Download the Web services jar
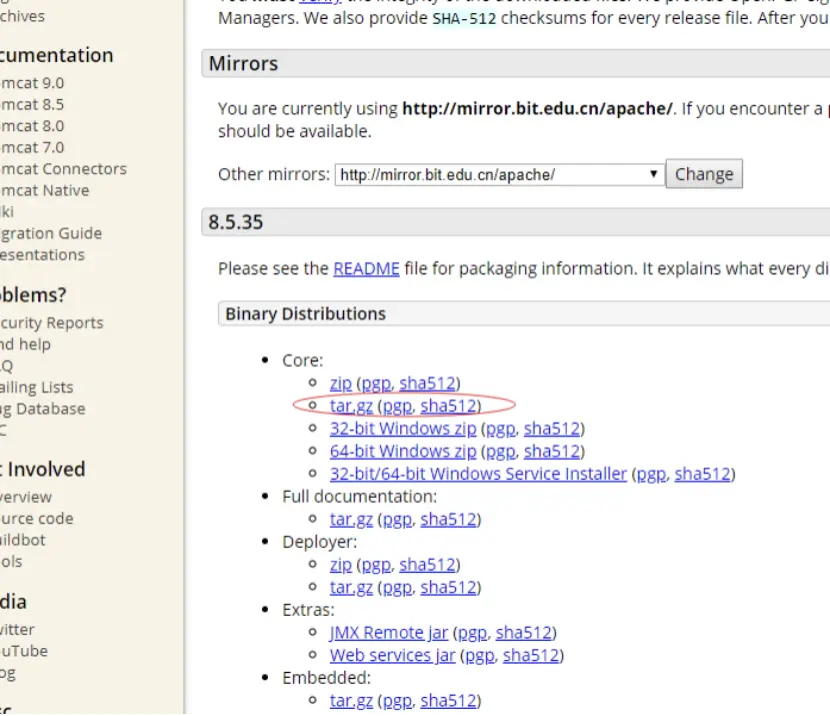 (392, 656)
